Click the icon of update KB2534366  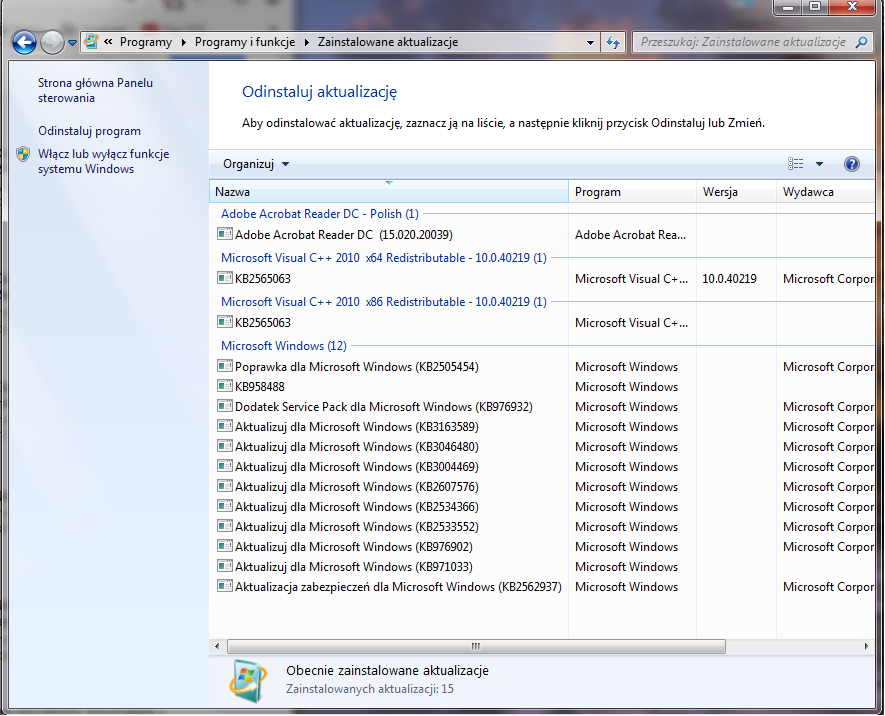(225, 506)
